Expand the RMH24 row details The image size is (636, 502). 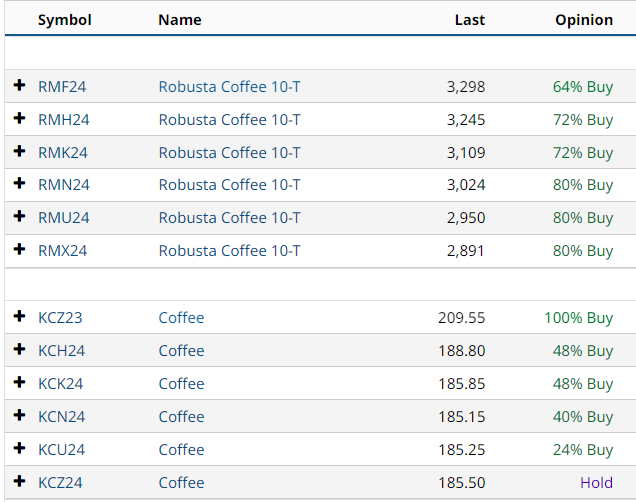(19, 119)
